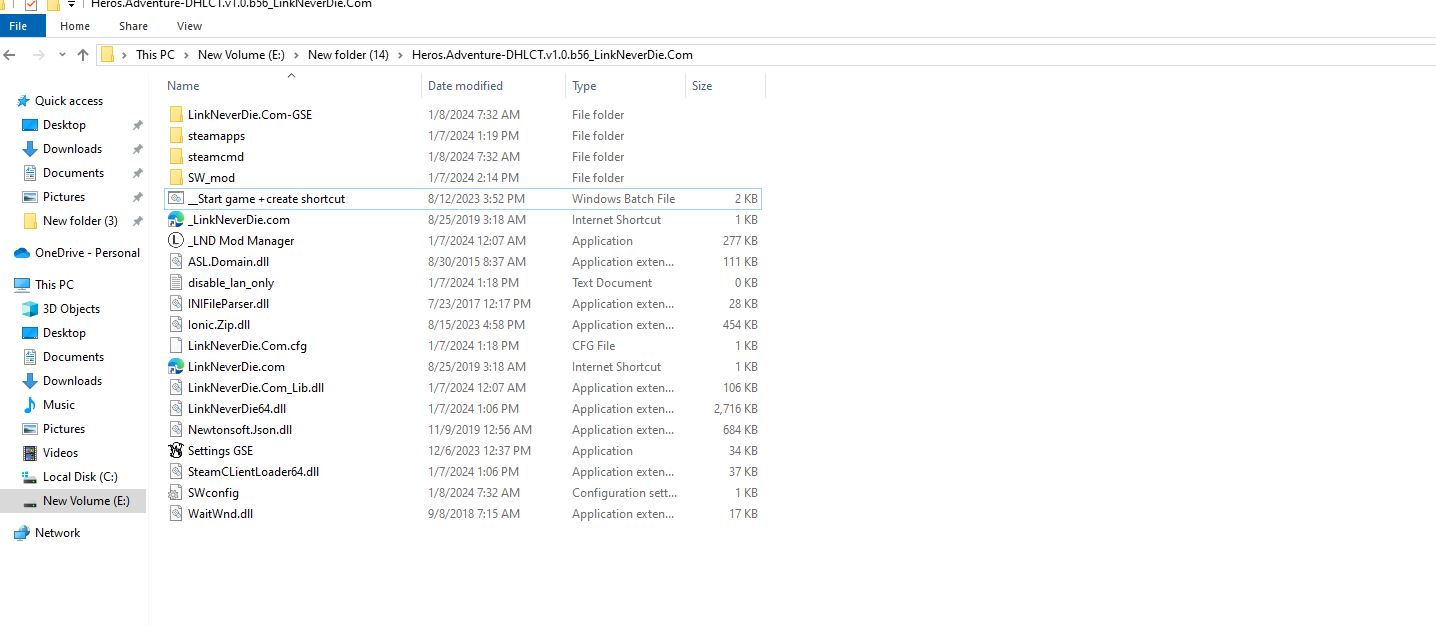Switch to the Share ribbon tab

(x=133, y=26)
